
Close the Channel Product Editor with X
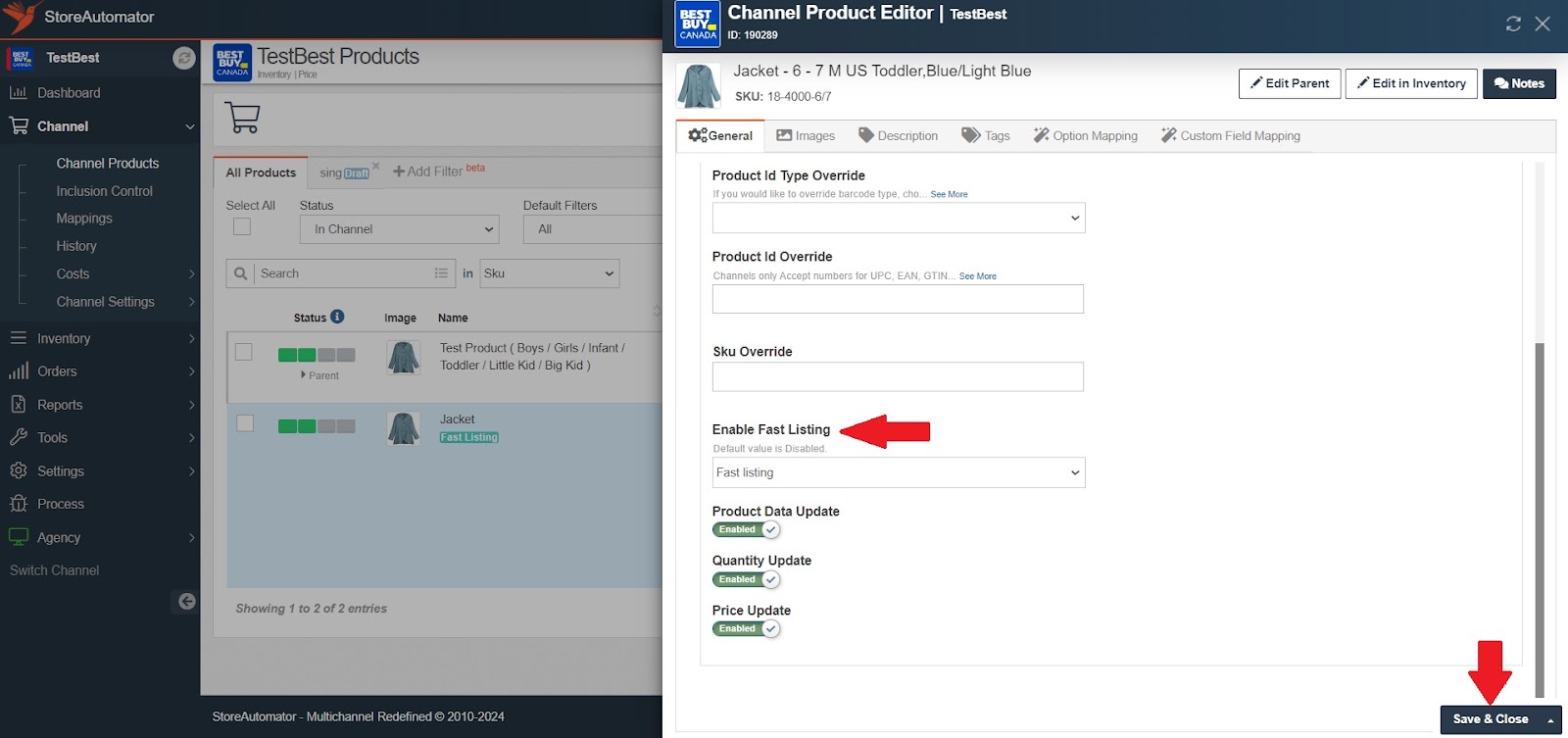pos(1543,24)
